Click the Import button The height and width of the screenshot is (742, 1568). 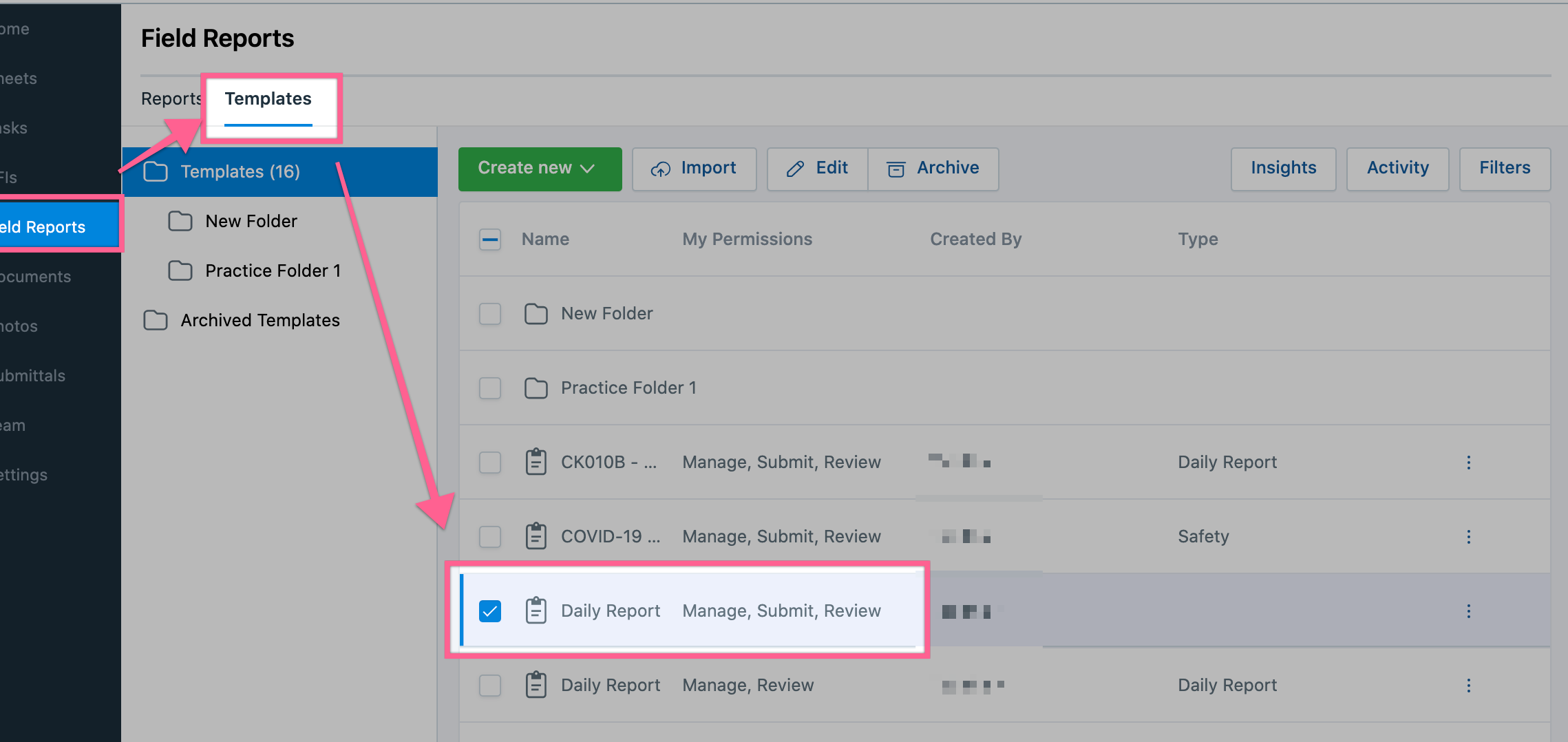point(694,169)
